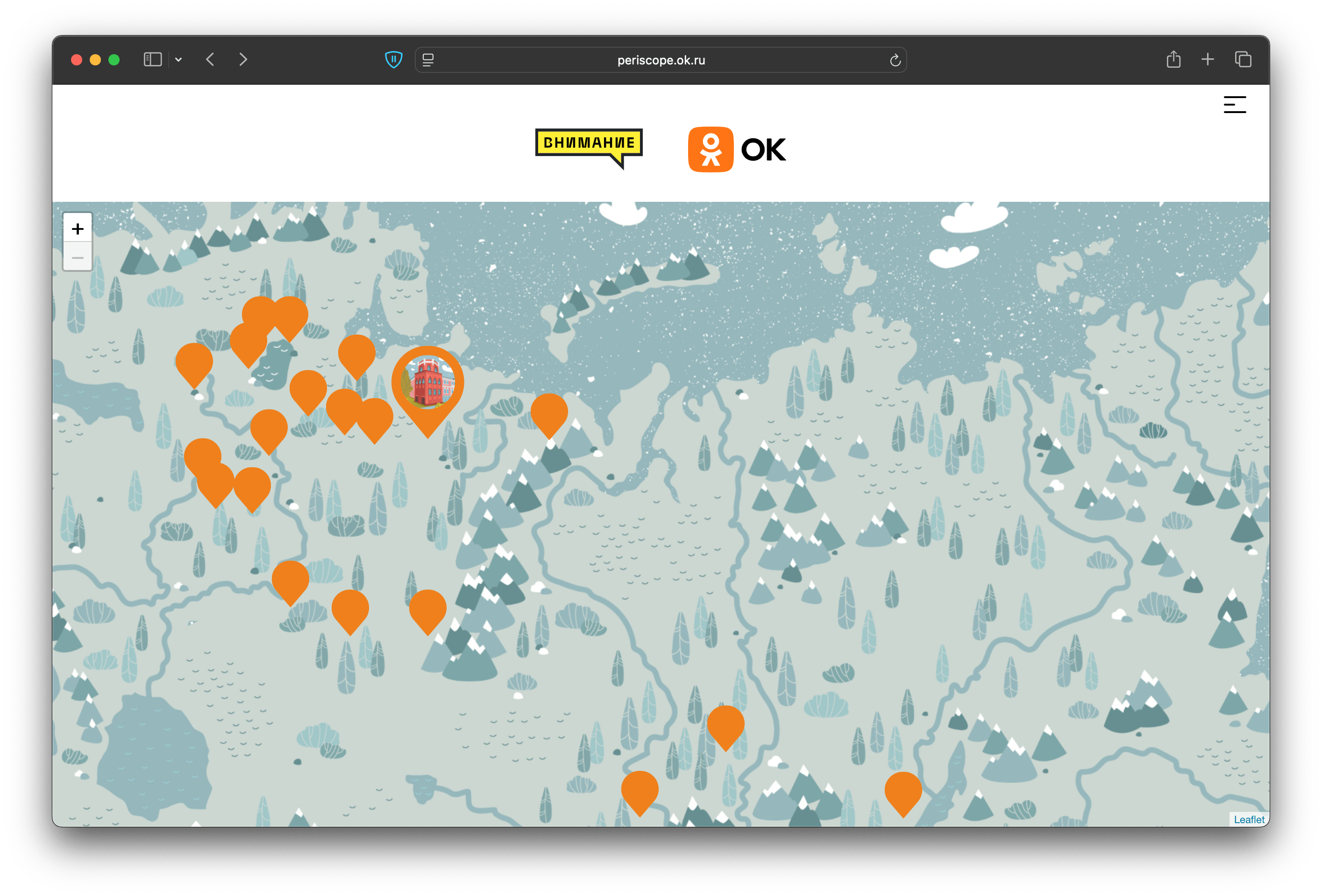Screen dimensions: 1322x896
Task: Click the periscope.ok.ru address field
Action: 661,60
